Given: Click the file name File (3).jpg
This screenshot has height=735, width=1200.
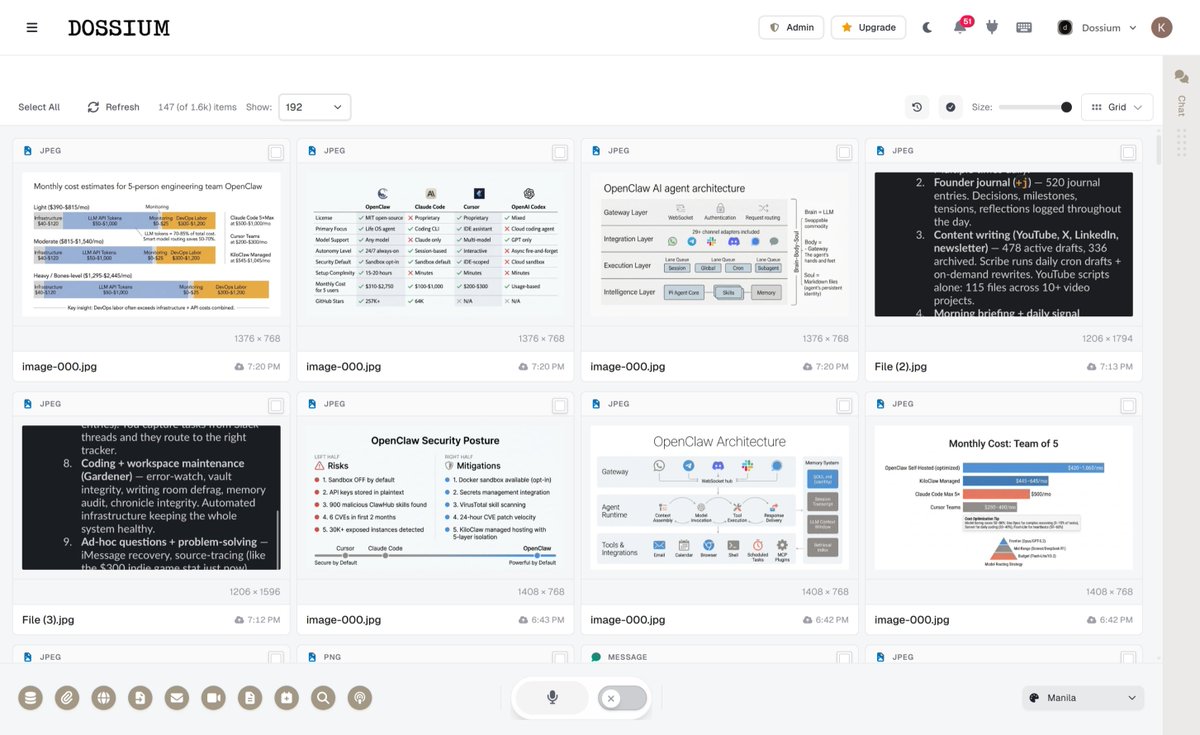Looking at the screenshot, I should [48, 620].
